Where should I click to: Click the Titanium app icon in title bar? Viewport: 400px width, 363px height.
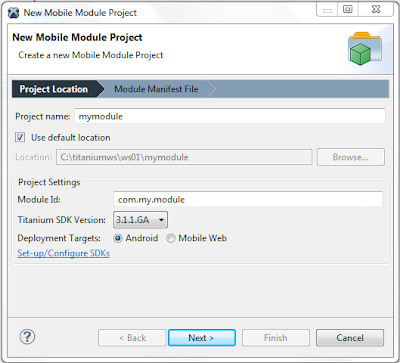(14, 13)
